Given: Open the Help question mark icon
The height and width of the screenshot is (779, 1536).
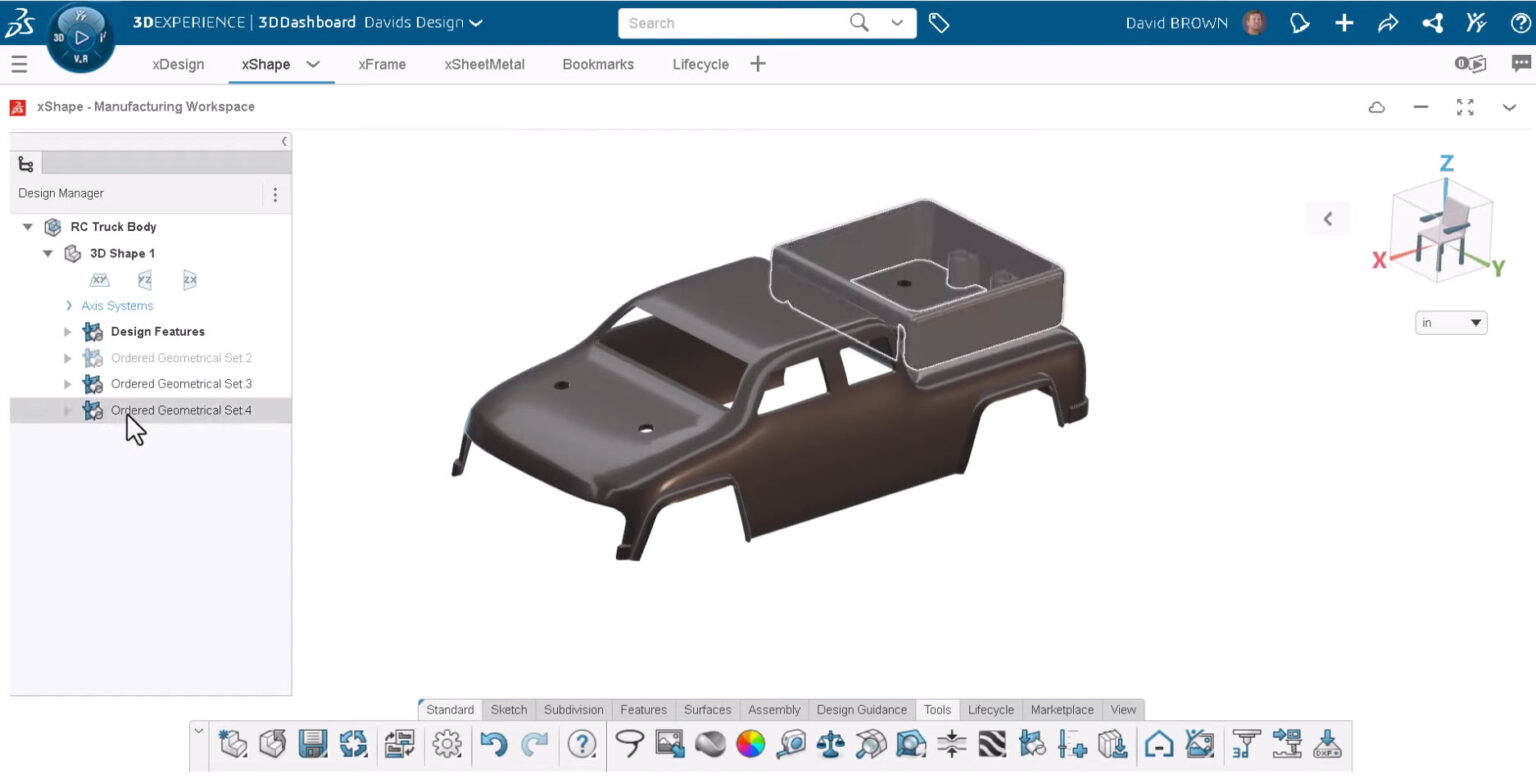Looking at the screenshot, I should (581, 744).
